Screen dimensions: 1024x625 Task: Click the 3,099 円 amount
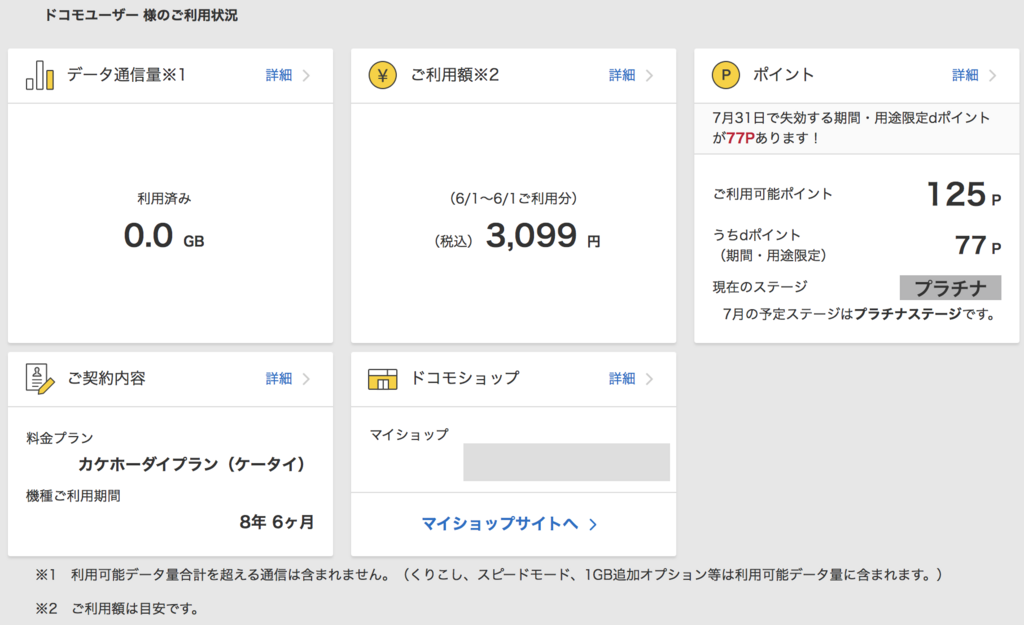(x=543, y=236)
